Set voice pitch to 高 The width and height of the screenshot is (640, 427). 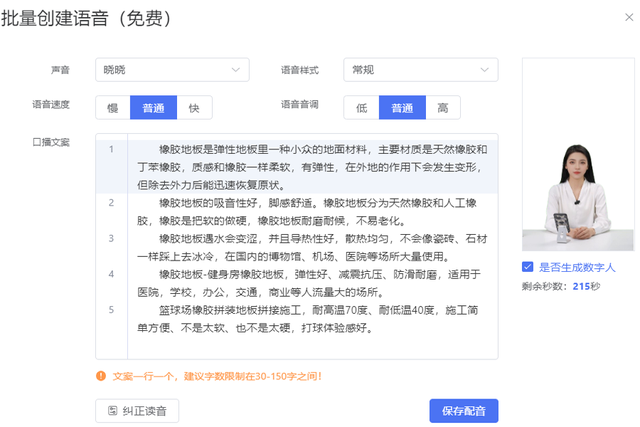tap(443, 108)
